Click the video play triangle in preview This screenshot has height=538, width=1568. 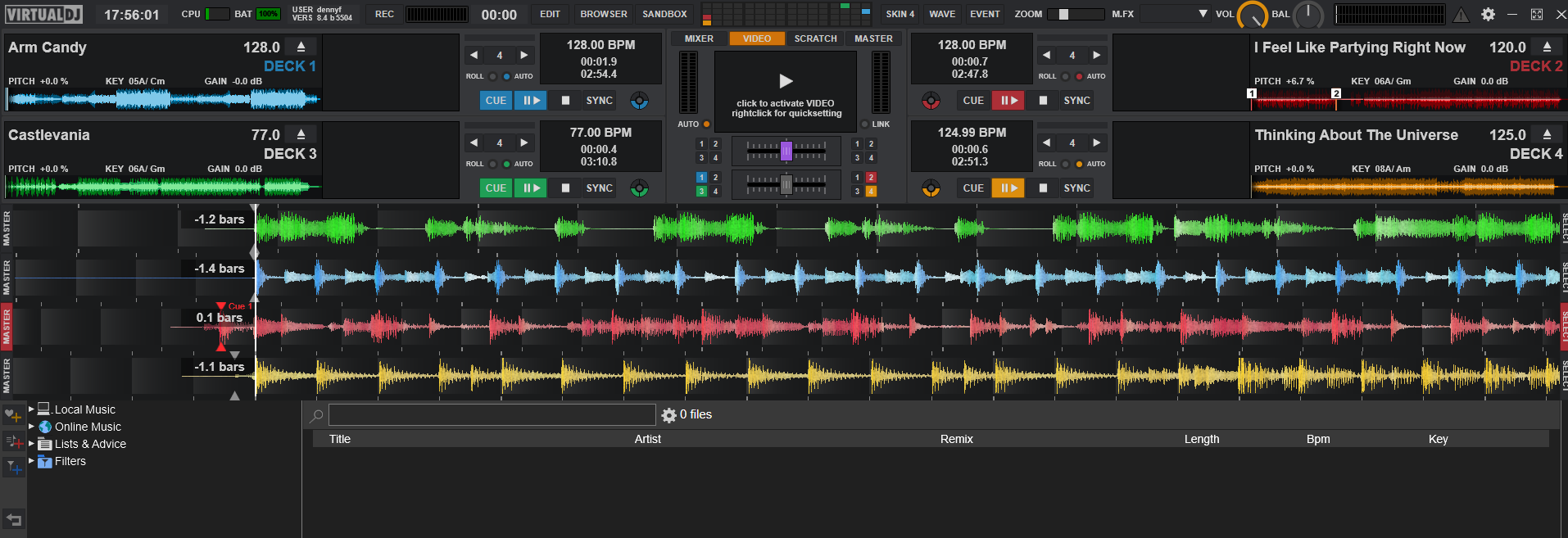(x=786, y=81)
